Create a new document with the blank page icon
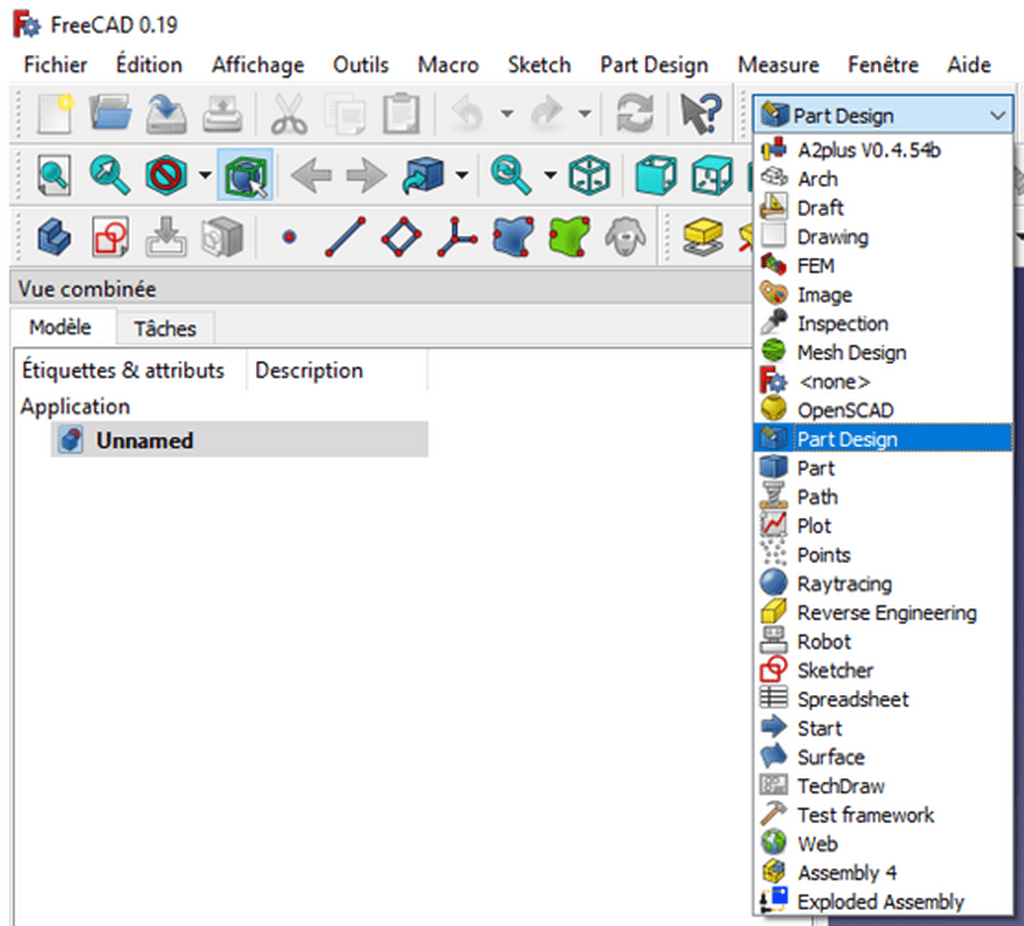The width and height of the screenshot is (1024, 926). (x=55, y=114)
